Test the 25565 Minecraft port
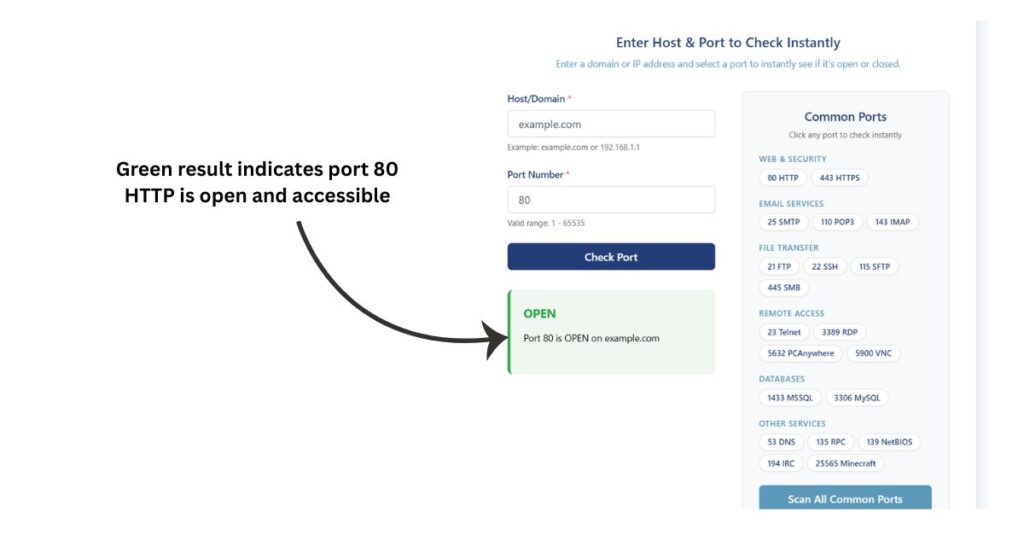1024x536 pixels. [845, 464]
